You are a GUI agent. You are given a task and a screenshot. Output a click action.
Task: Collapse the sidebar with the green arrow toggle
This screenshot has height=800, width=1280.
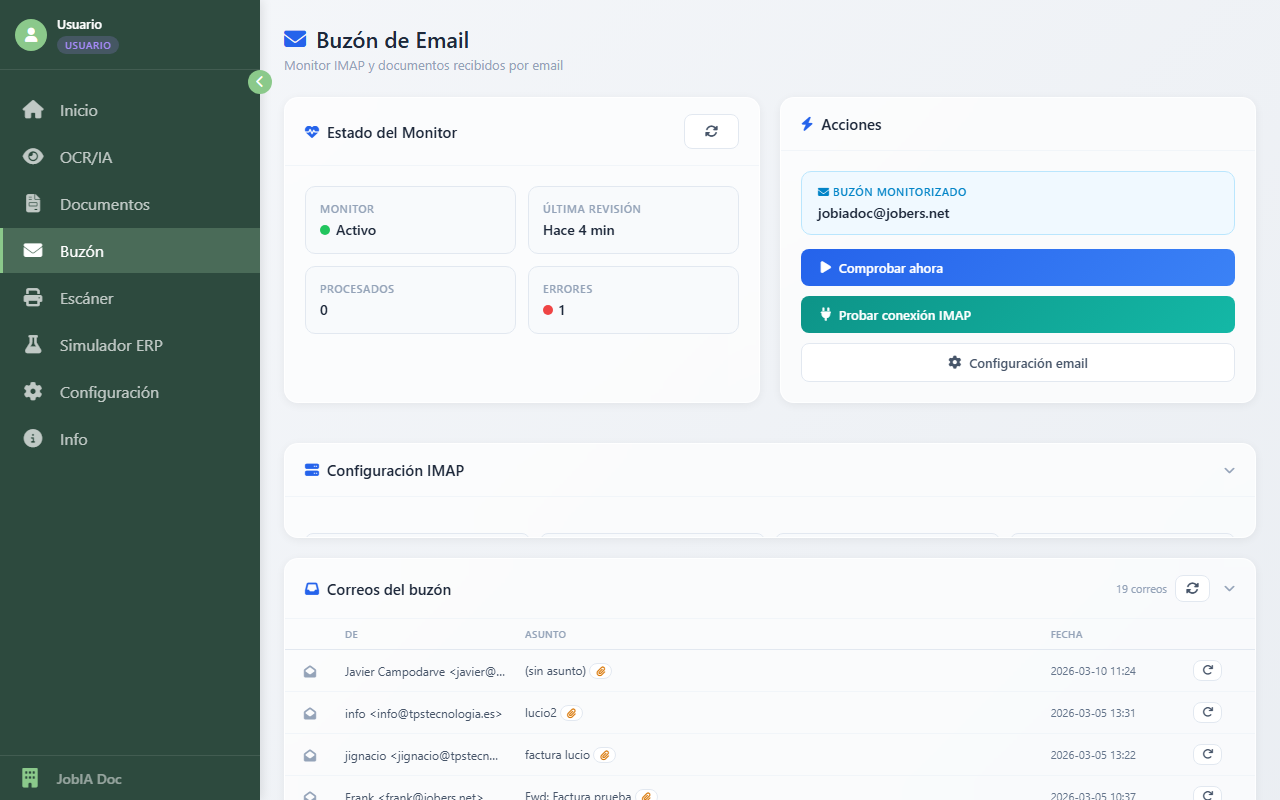pos(260,81)
